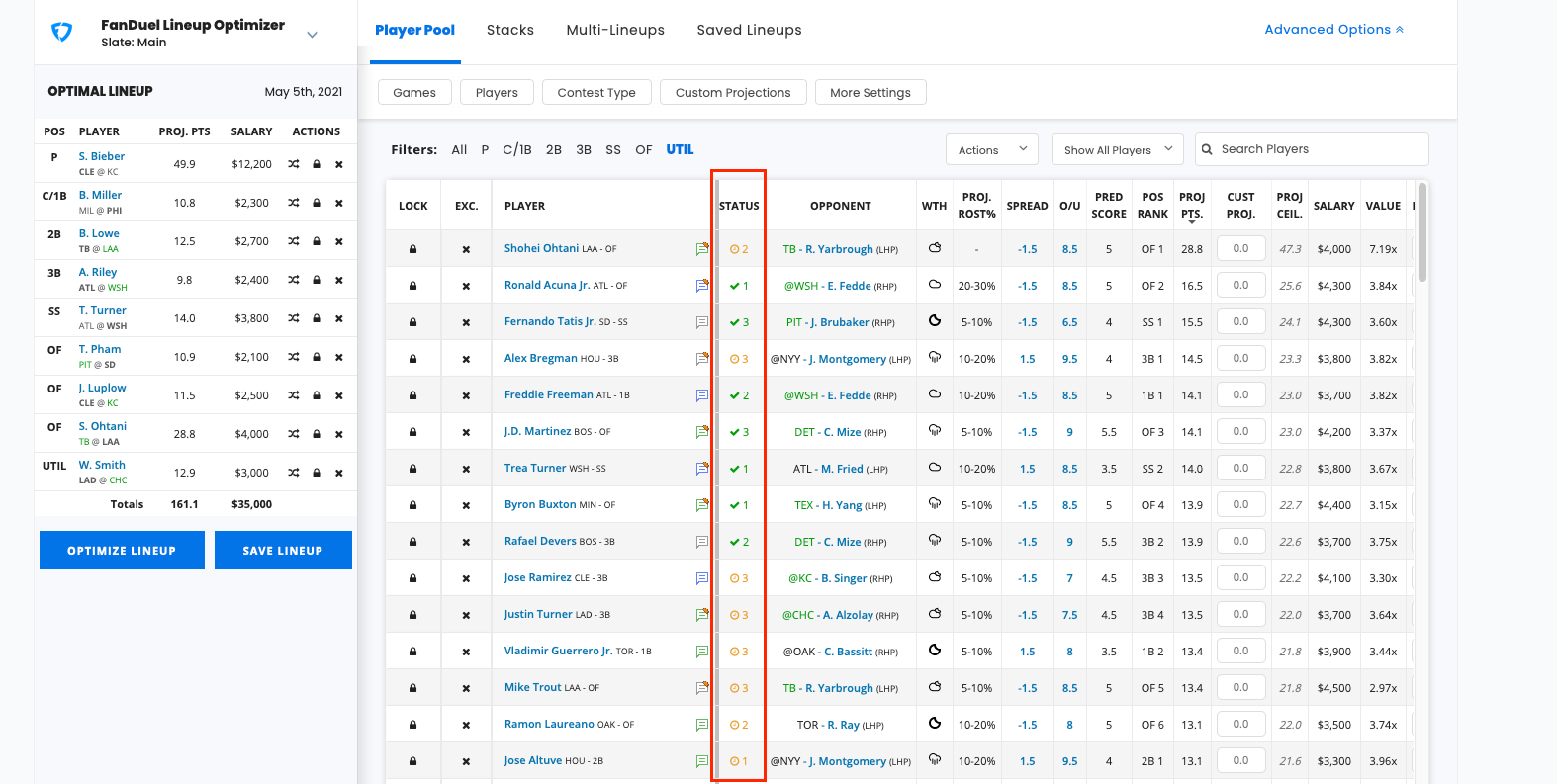Open More Settings button
Viewport: 1557px width, 784px height.
coord(870,92)
